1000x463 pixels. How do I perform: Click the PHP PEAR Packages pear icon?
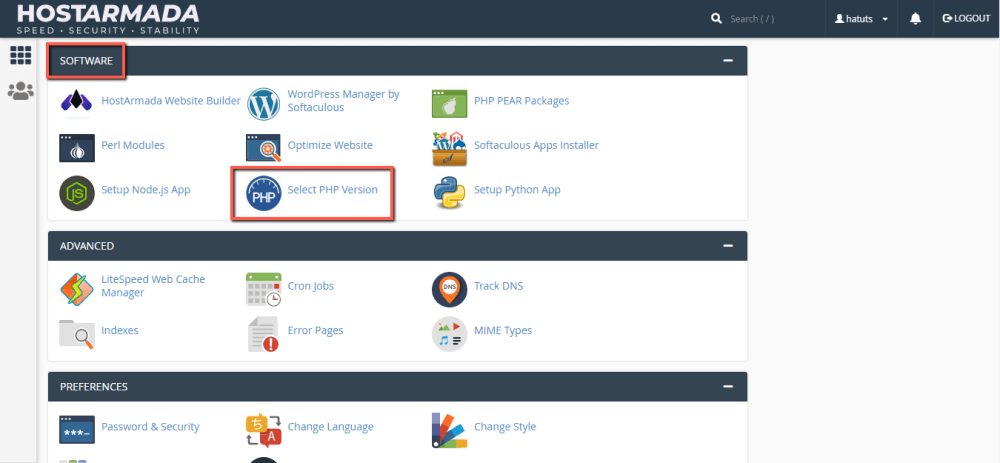click(450, 104)
